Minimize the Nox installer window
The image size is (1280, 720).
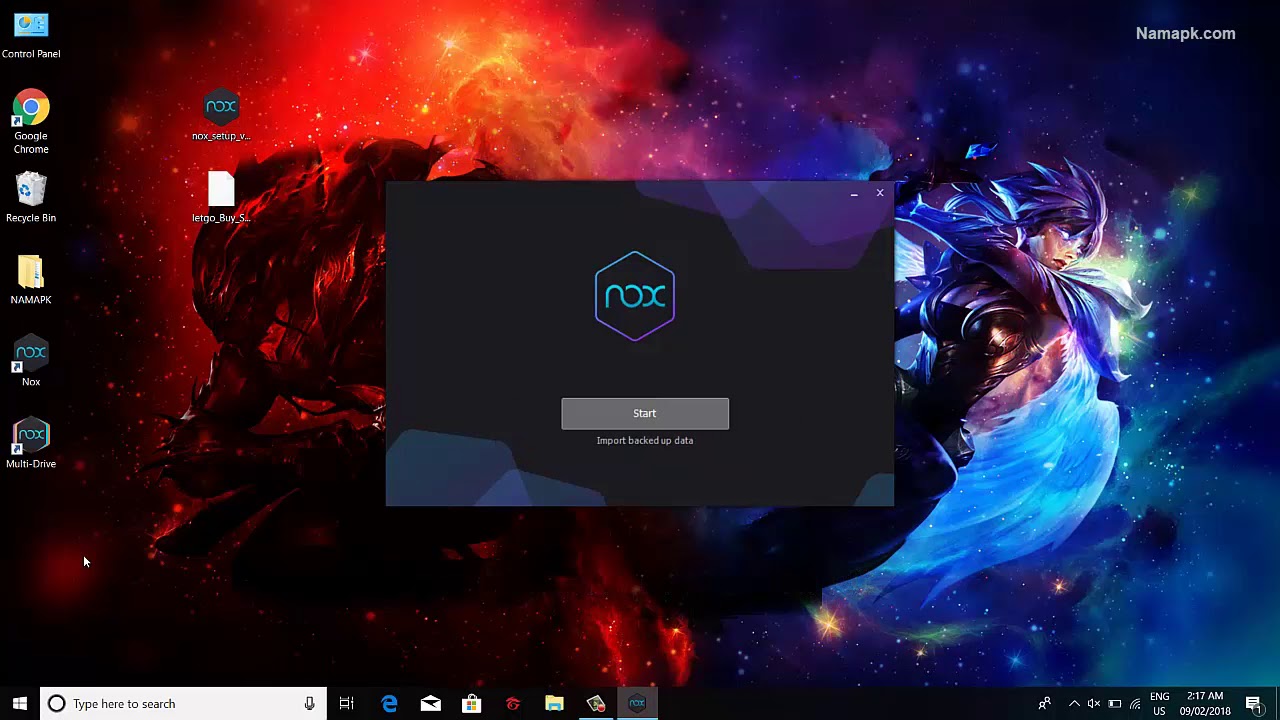[x=854, y=193]
